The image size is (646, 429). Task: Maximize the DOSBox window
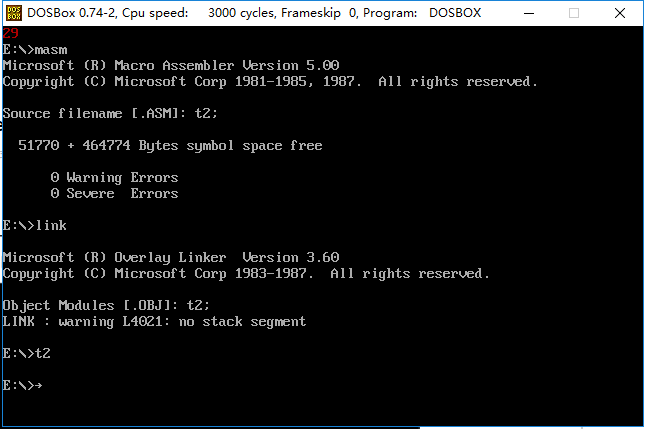click(573, 13)
